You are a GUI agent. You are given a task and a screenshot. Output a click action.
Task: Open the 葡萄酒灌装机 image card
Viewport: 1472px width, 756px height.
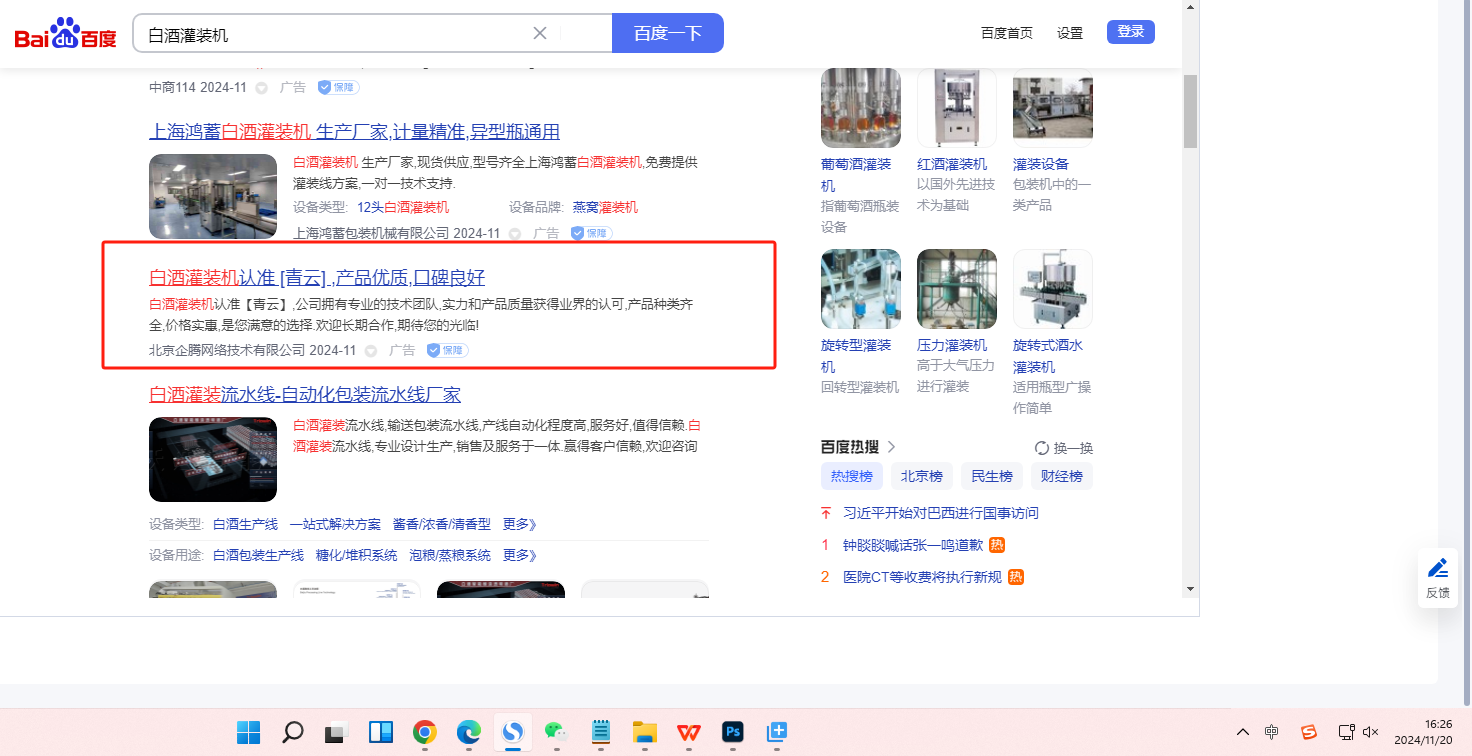[x=860, y=108]
